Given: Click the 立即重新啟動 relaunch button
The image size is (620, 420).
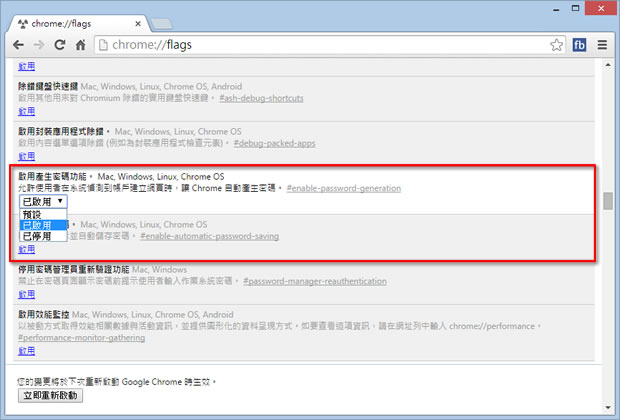Looking at the screenshot, I should [x=50, y=395].
